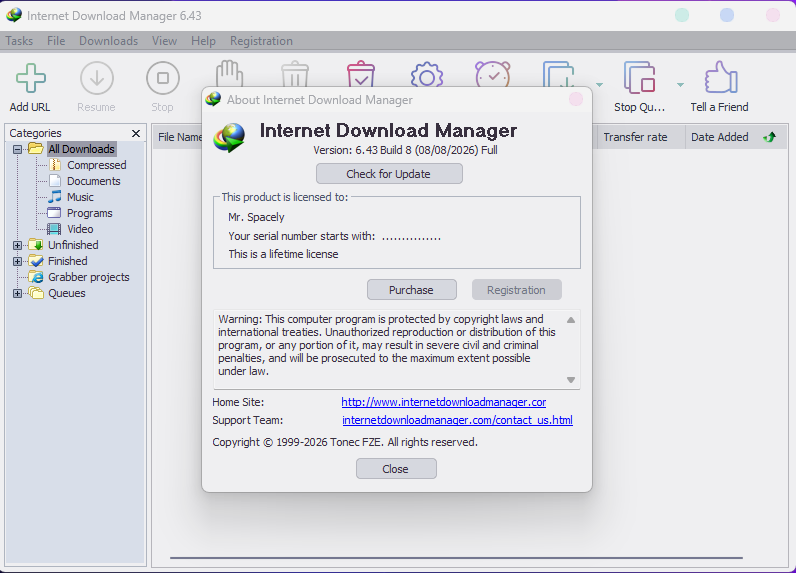The width and height of the screenshot is (796, 573).
Task: Click the Stop Queue toolbar icon
Action: (640, 78)
